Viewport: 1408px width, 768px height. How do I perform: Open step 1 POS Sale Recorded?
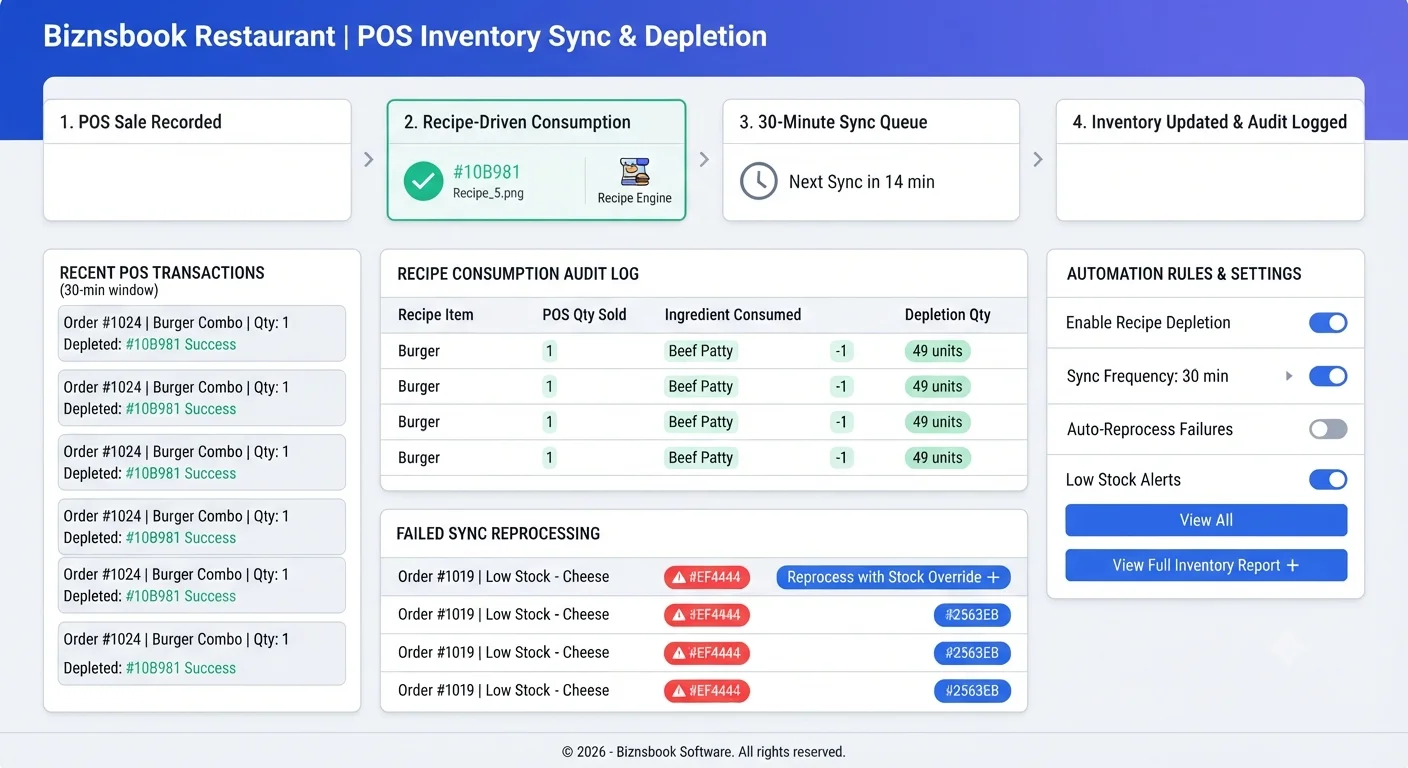(197, 160)
